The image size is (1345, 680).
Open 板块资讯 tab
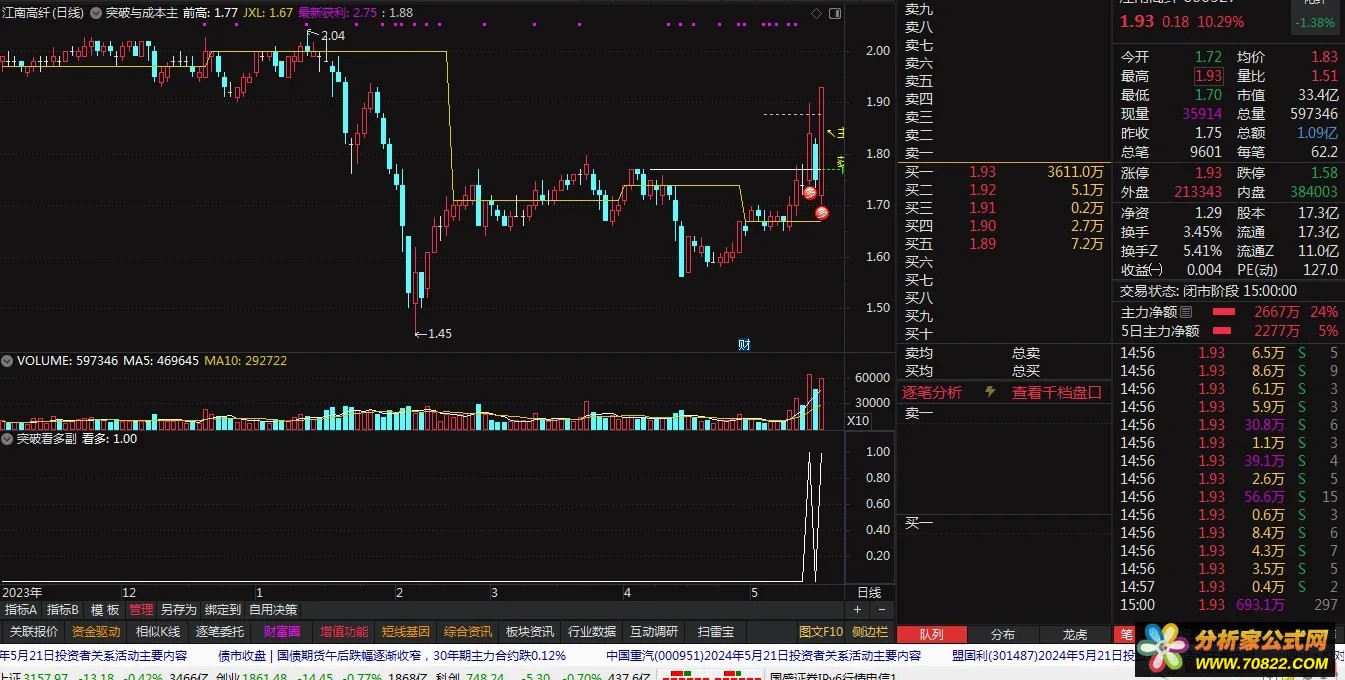pos(530,631)
